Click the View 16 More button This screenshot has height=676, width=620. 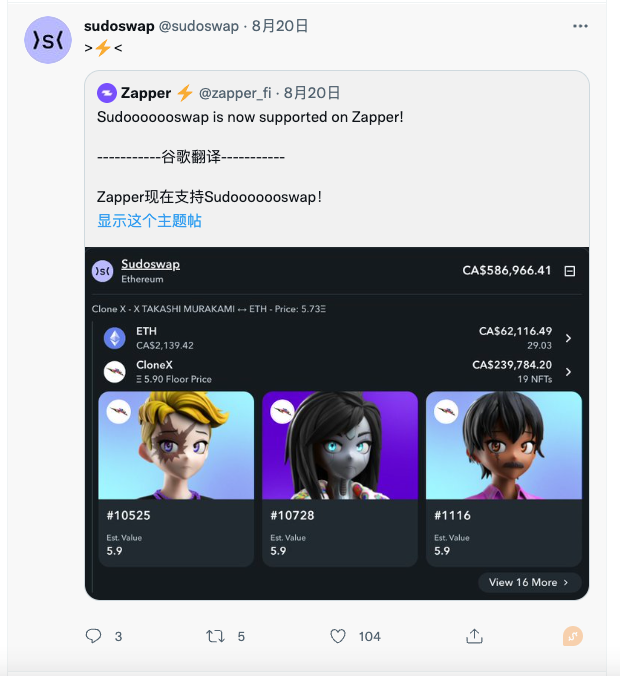tap(529, 582)
